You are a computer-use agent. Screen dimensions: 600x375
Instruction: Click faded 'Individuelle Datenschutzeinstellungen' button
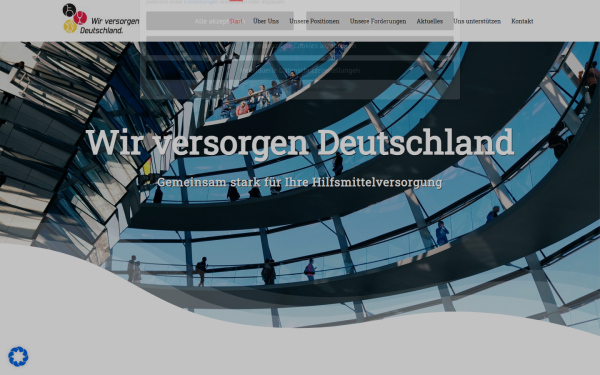click(x=300, y=70)
